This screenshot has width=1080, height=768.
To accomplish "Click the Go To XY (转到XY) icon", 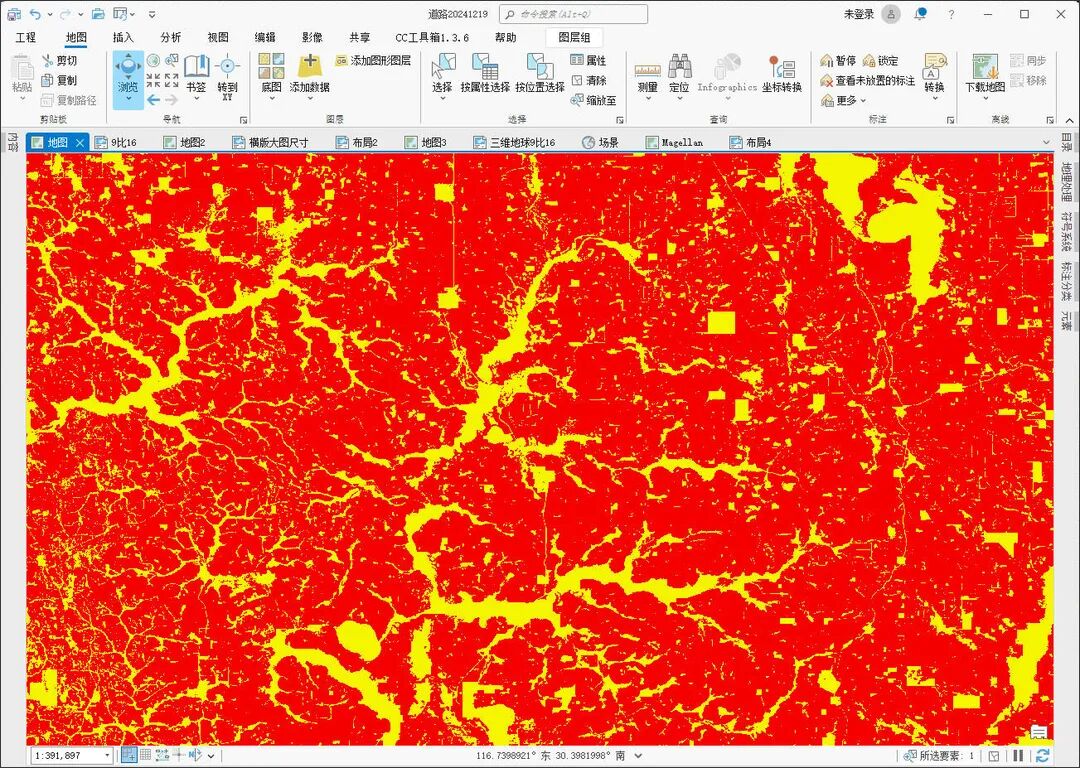I will tap(227, 78).
